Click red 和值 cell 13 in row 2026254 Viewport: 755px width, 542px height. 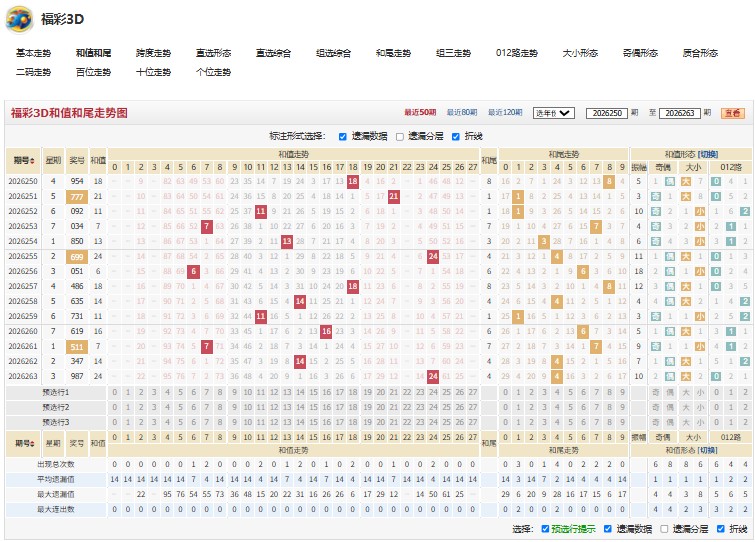(287, 241)
